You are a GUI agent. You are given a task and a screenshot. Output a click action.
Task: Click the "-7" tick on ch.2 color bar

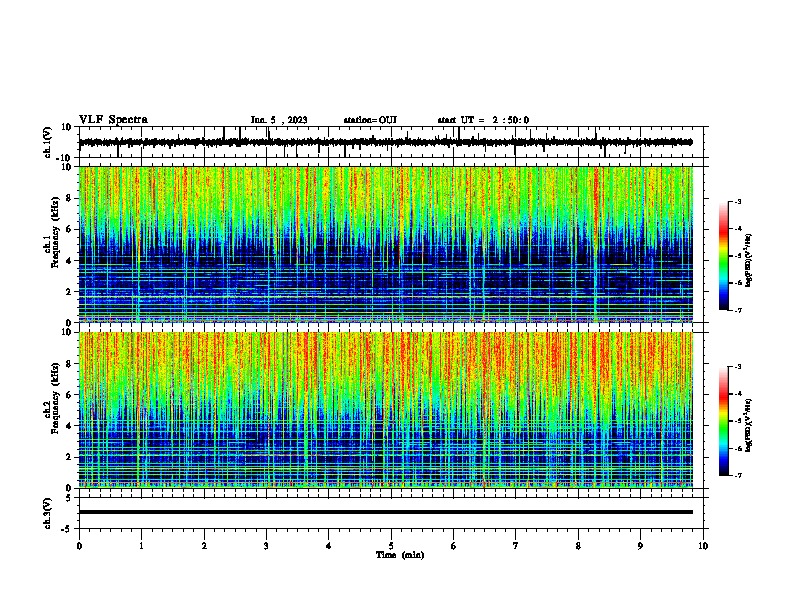click(x=738, y=475)
